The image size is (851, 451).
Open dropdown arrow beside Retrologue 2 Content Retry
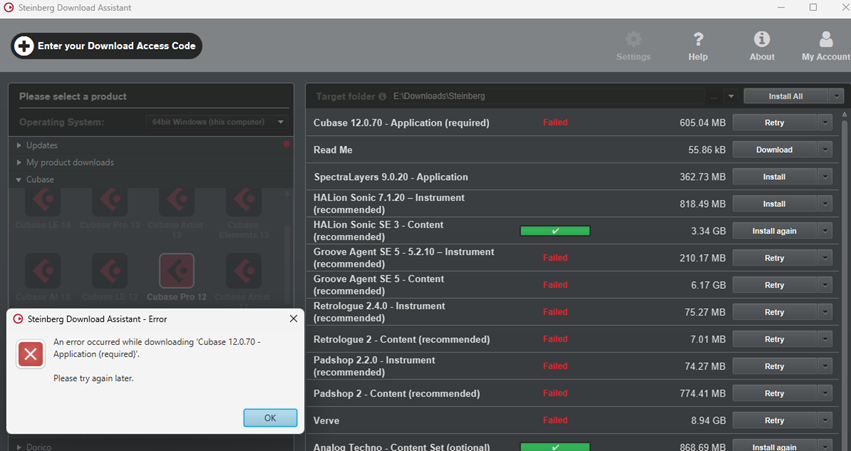coord(825,340)
